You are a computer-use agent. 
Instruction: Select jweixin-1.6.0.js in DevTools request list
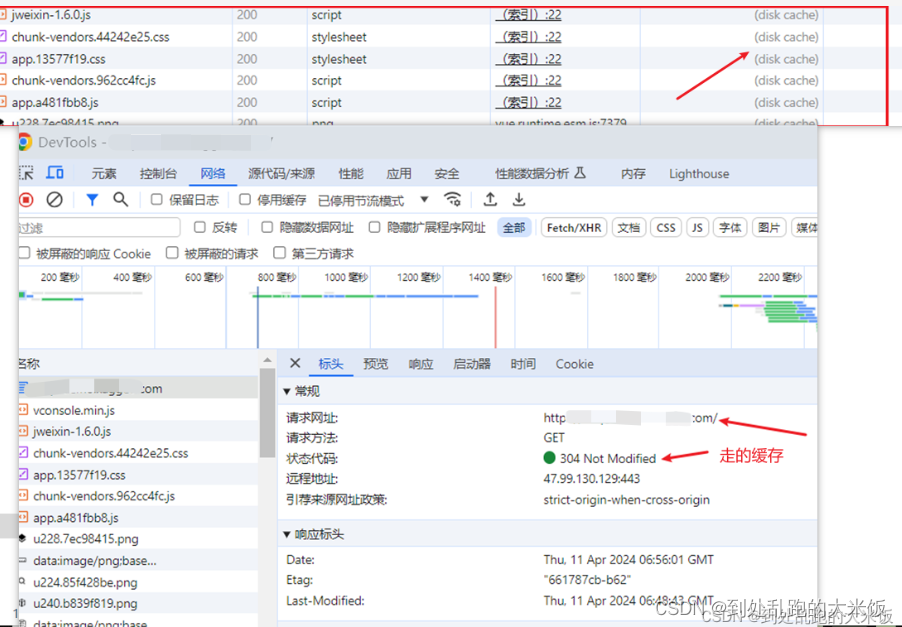138,431
